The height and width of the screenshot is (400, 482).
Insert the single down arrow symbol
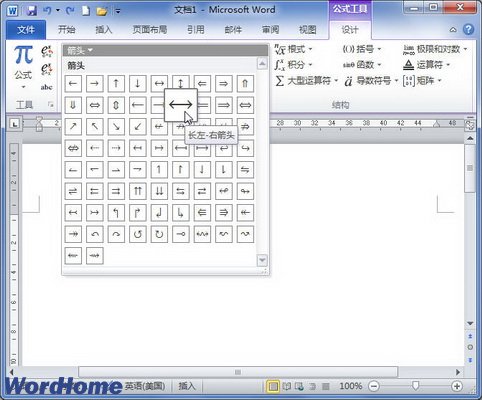(x=138, y=83)
